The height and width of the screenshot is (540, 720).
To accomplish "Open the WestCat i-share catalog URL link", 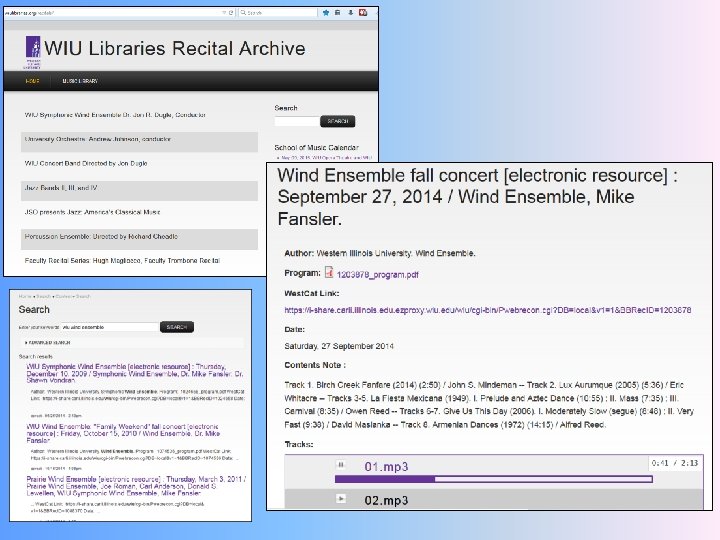I will pos(488,310).
